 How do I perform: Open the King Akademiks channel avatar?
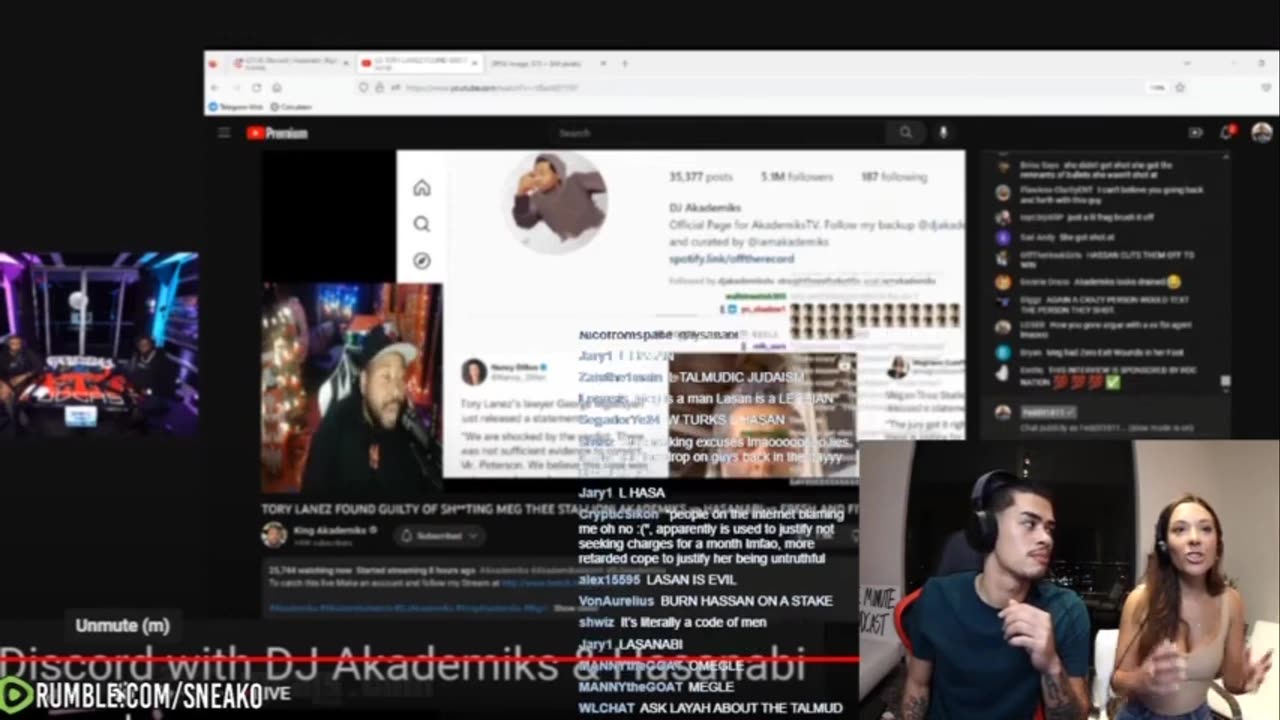pos(274,535)
